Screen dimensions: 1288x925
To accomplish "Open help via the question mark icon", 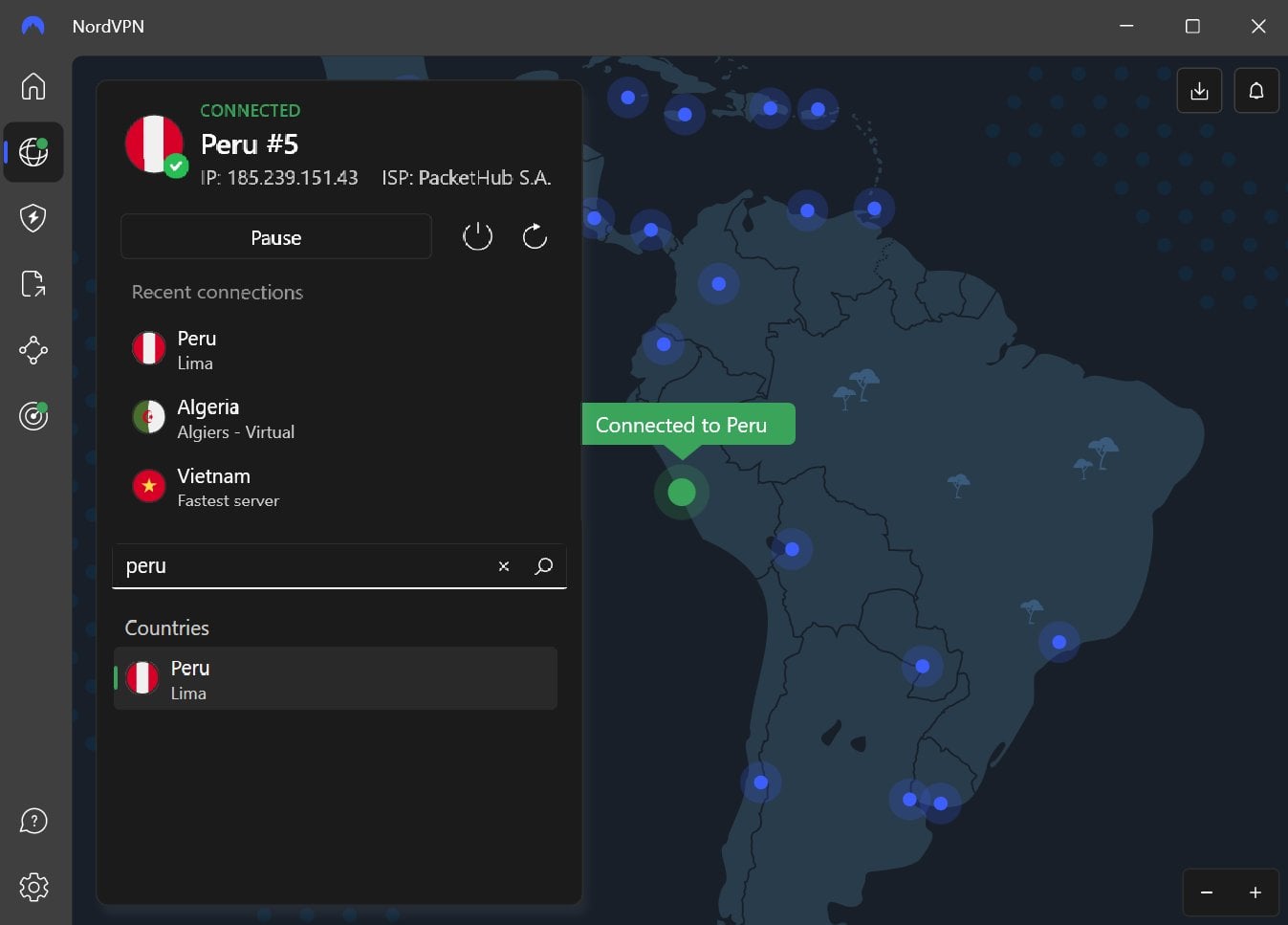I will coord(33,821).
